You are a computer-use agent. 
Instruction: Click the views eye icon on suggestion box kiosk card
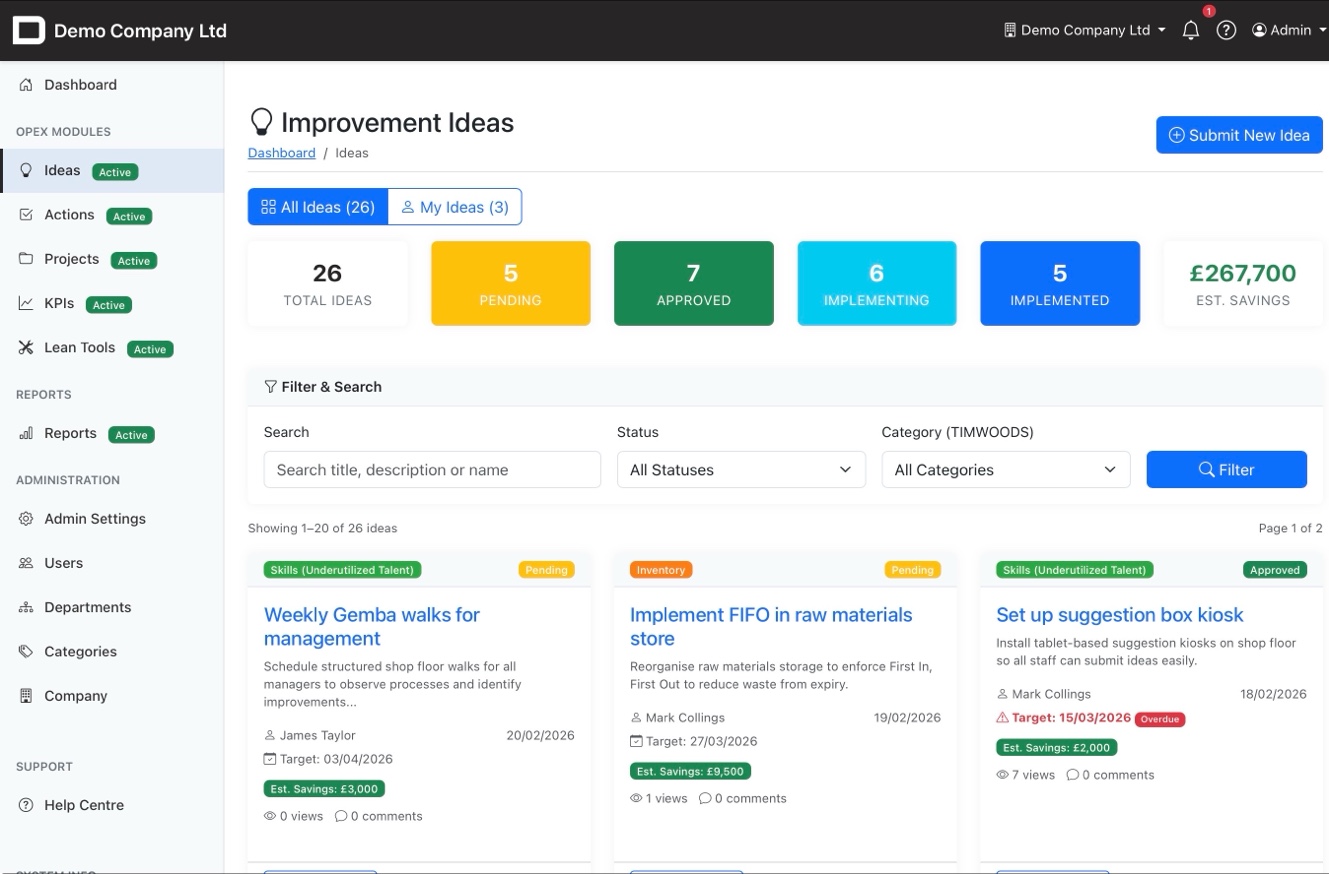point(1002,774)
